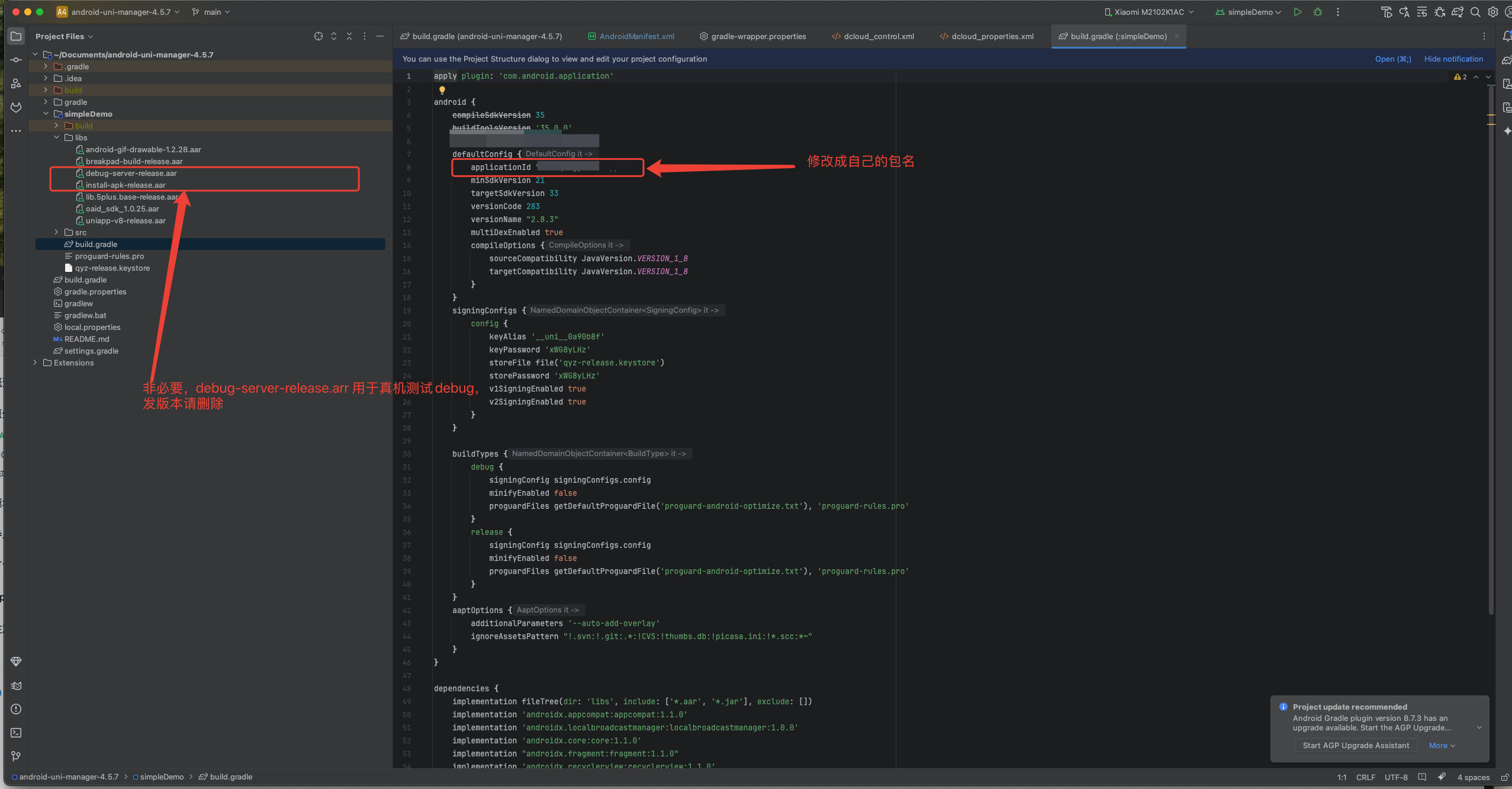Click the Debug app bug icon
This screenshot has width=1512, height=789.
[x=1318, y=12]
